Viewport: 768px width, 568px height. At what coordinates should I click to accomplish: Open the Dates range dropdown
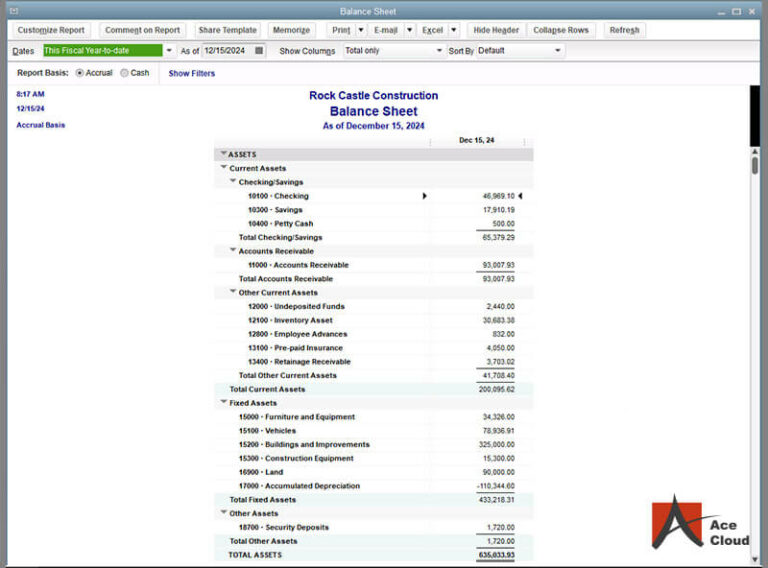pyautogui.click(x=169, y=50)
